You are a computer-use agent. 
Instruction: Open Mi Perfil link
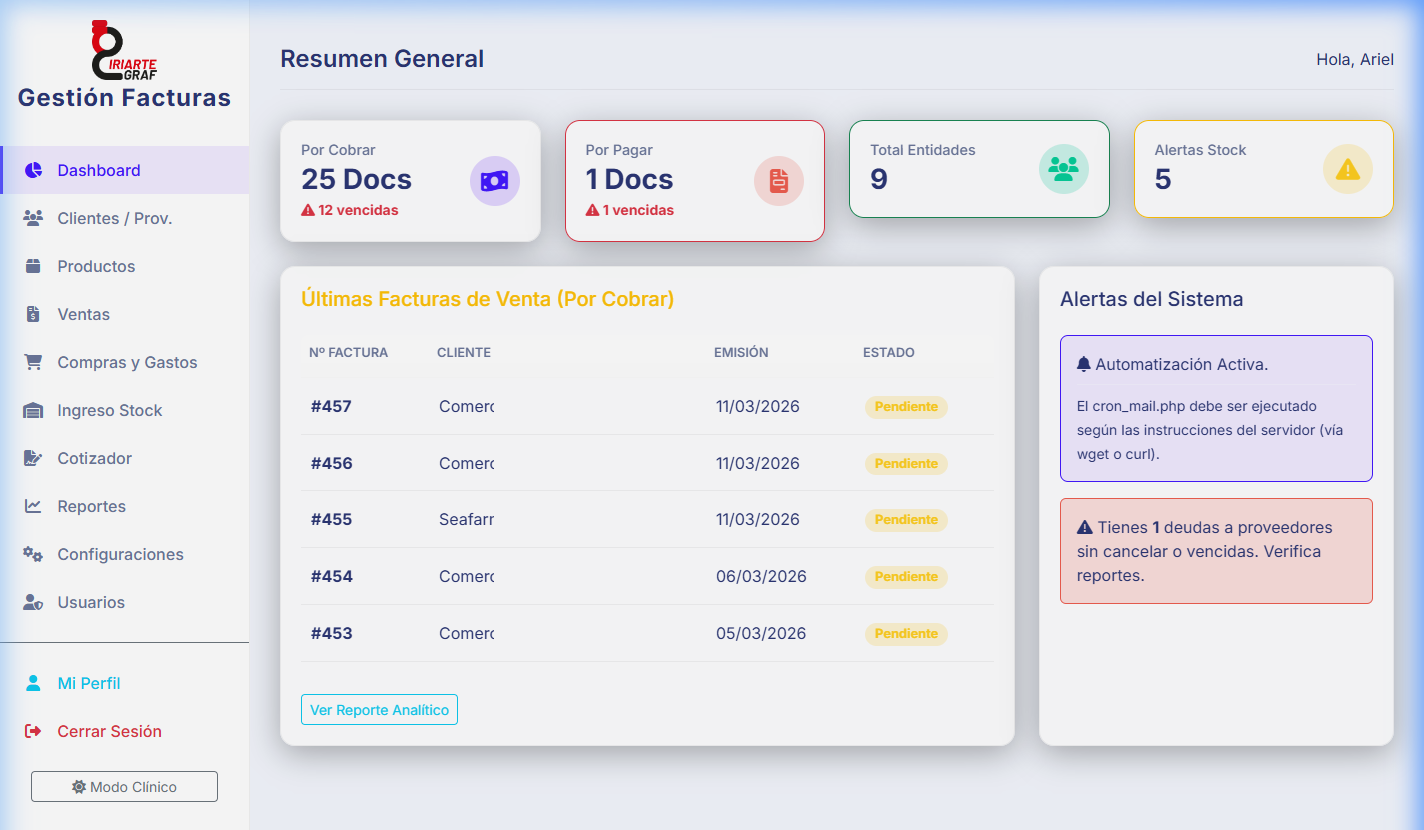pos(125,683)
